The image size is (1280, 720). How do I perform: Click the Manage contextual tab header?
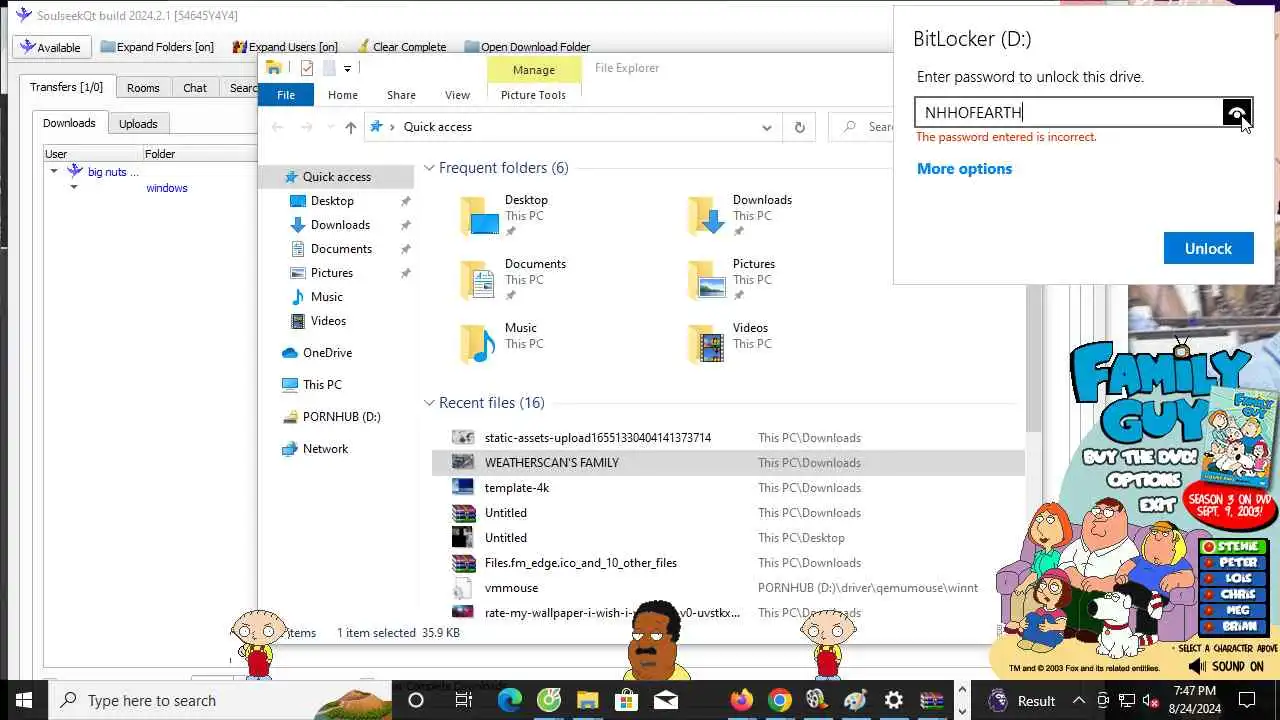point(533,70)
